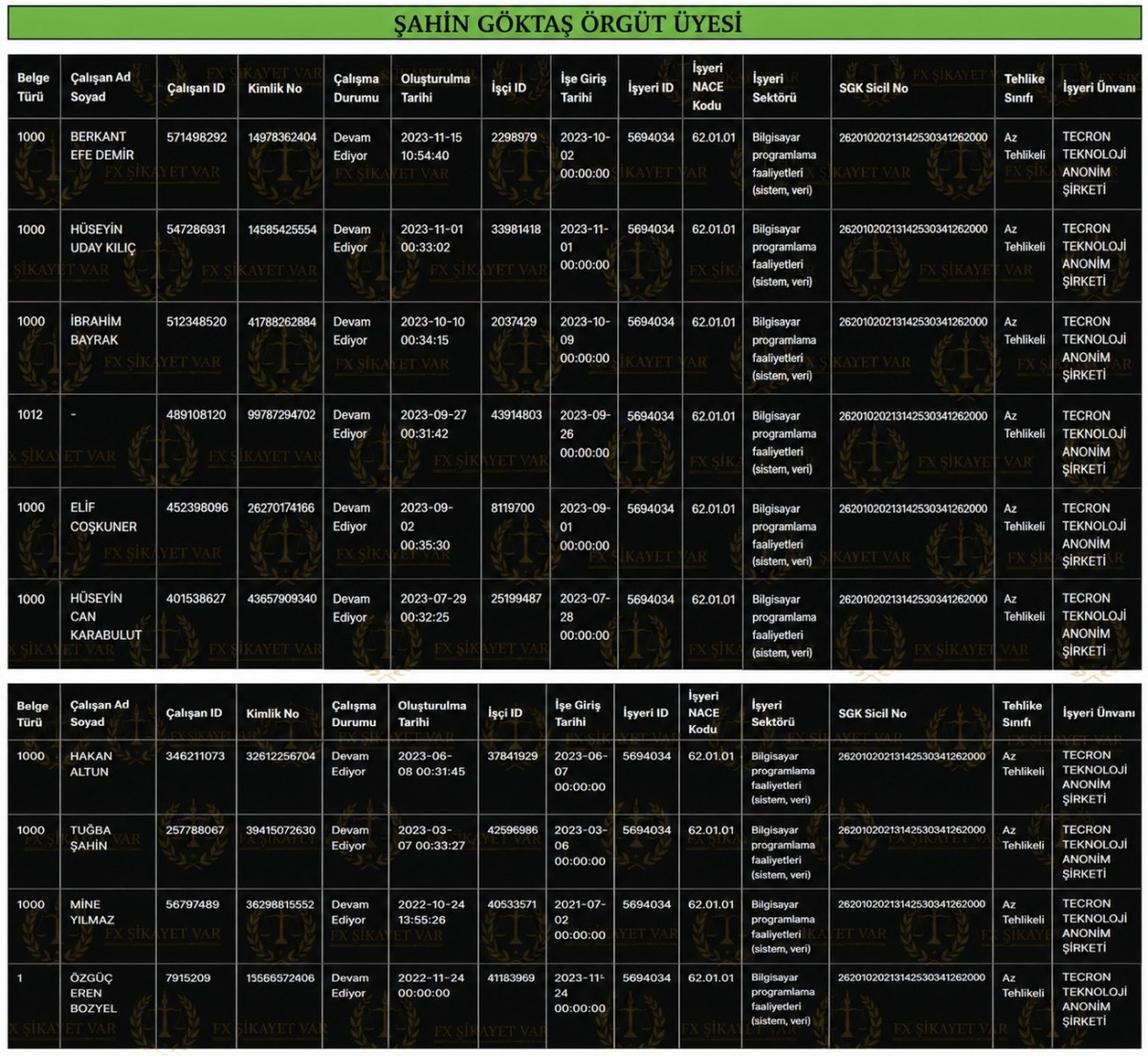Click İşçi ID 43914803
Screen dimensions: 1148x1056
coord(517,415)
